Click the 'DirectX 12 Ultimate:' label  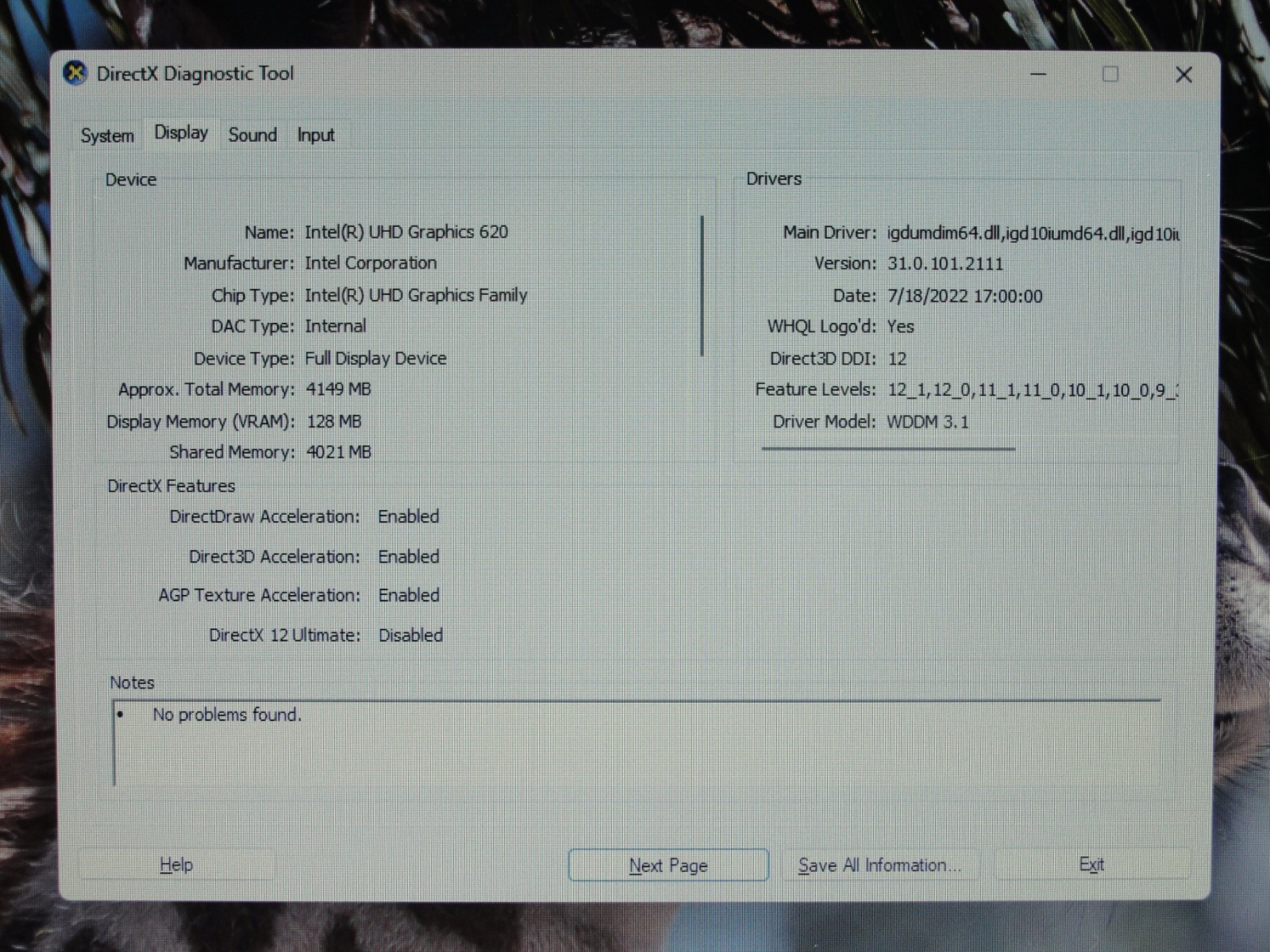click(x=285, y=635)
